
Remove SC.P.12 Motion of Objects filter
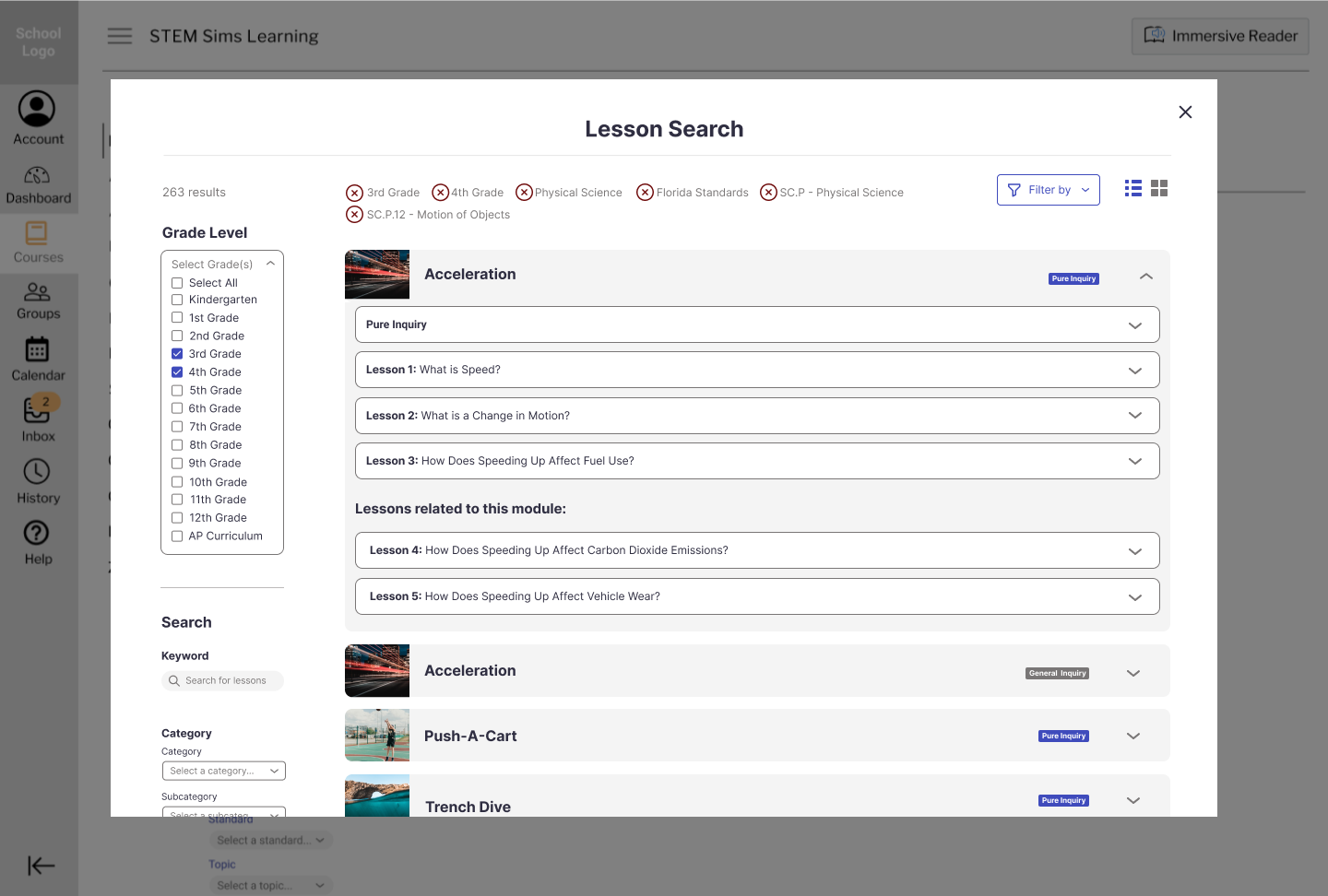355,215
